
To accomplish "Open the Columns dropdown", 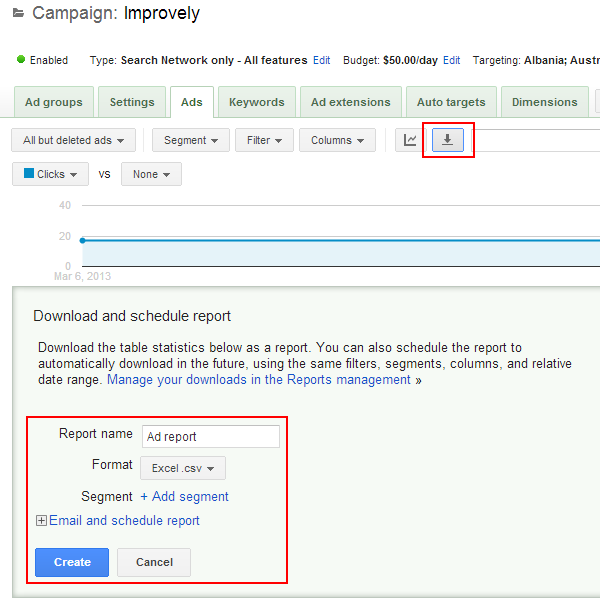I will 337,140.
